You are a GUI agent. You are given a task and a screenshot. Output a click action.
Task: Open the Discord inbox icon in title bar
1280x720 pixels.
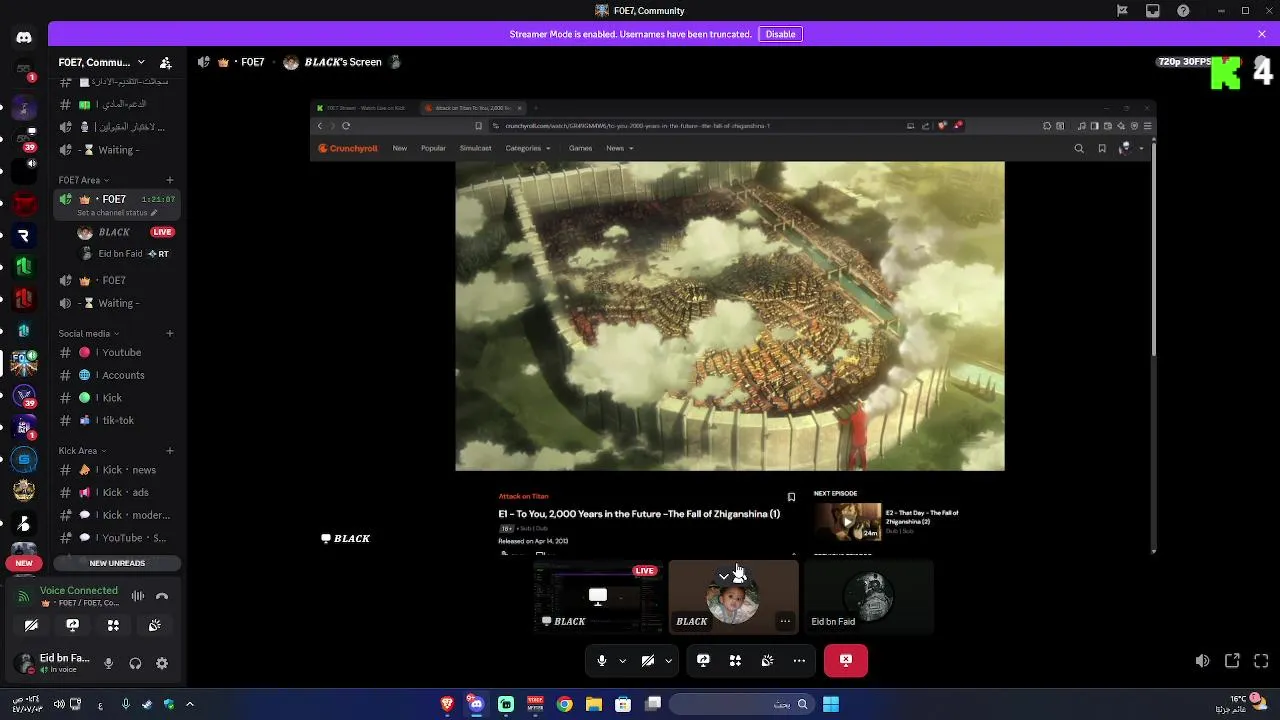tap(1153, 11)
